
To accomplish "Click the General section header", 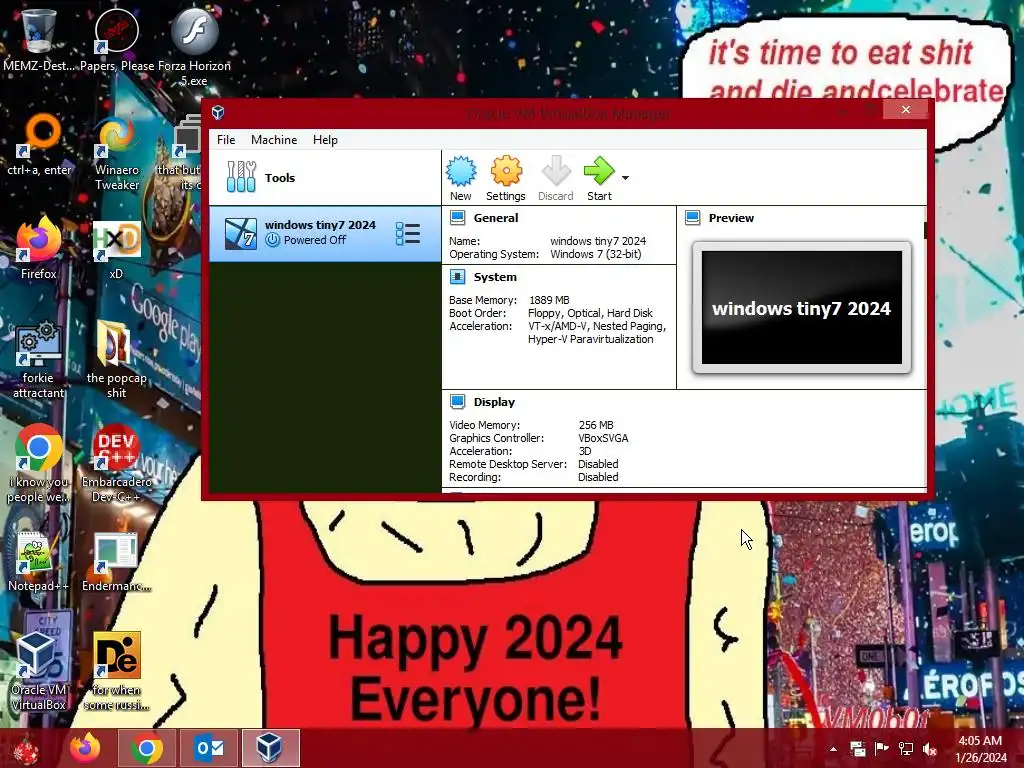I will pyautogui.click(x=495, y=218).
